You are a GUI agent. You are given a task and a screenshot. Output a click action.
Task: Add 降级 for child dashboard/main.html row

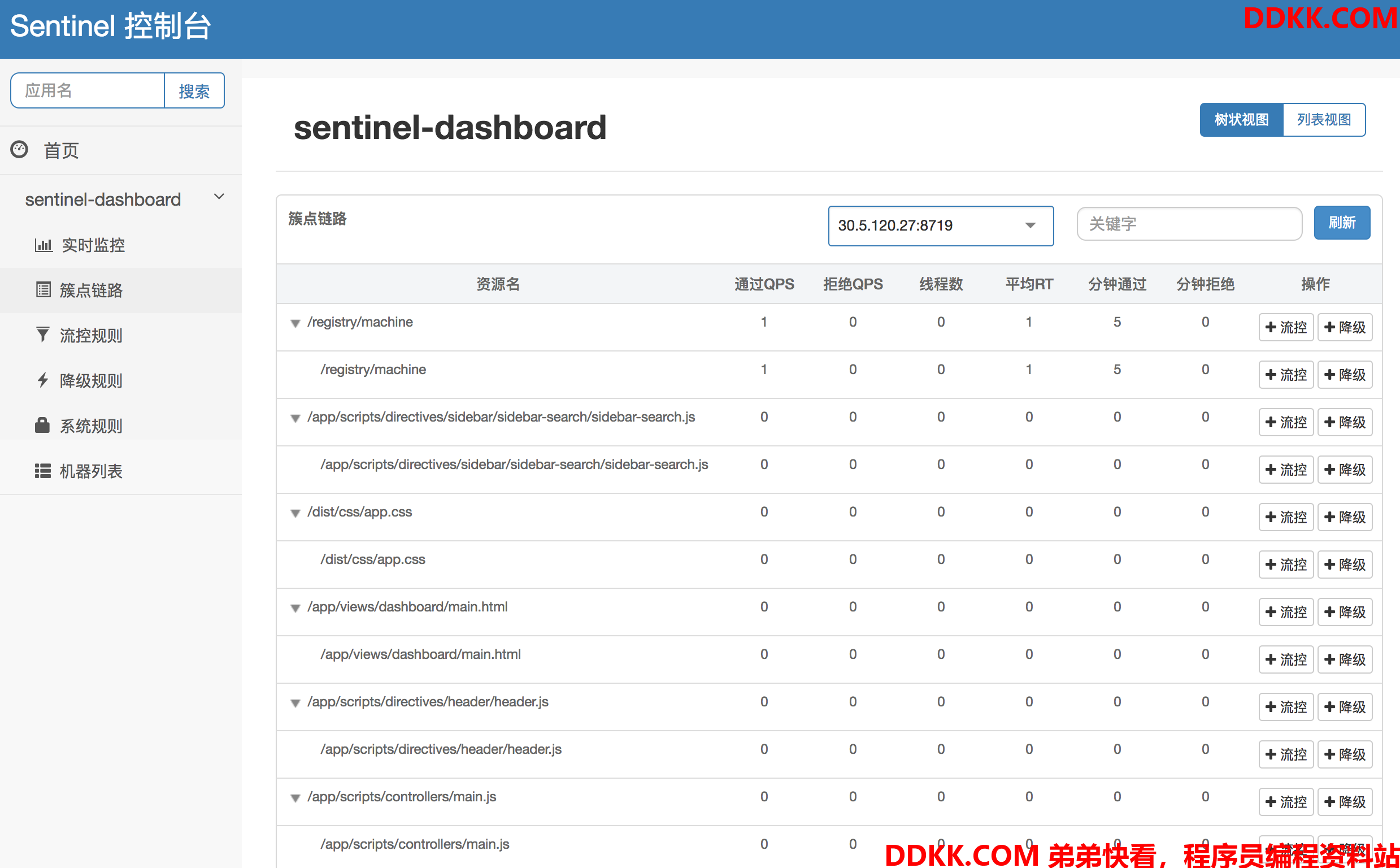(x=1344, y=659)
